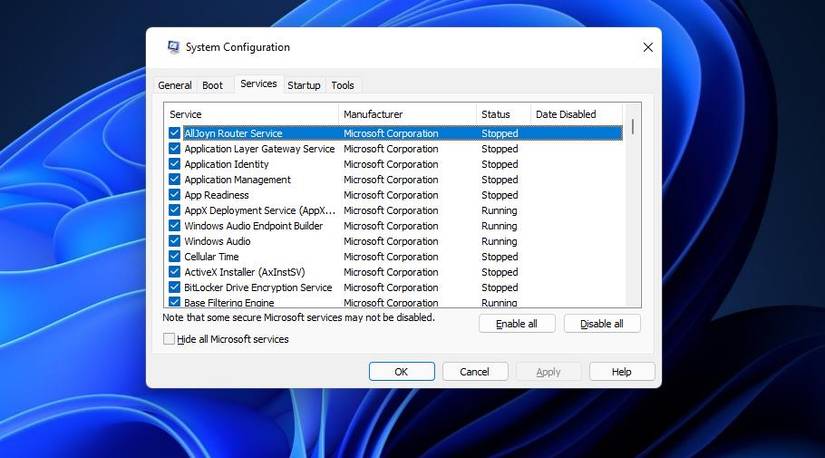
Task: Click the Cancel button
Action: (x=475, y=372)
